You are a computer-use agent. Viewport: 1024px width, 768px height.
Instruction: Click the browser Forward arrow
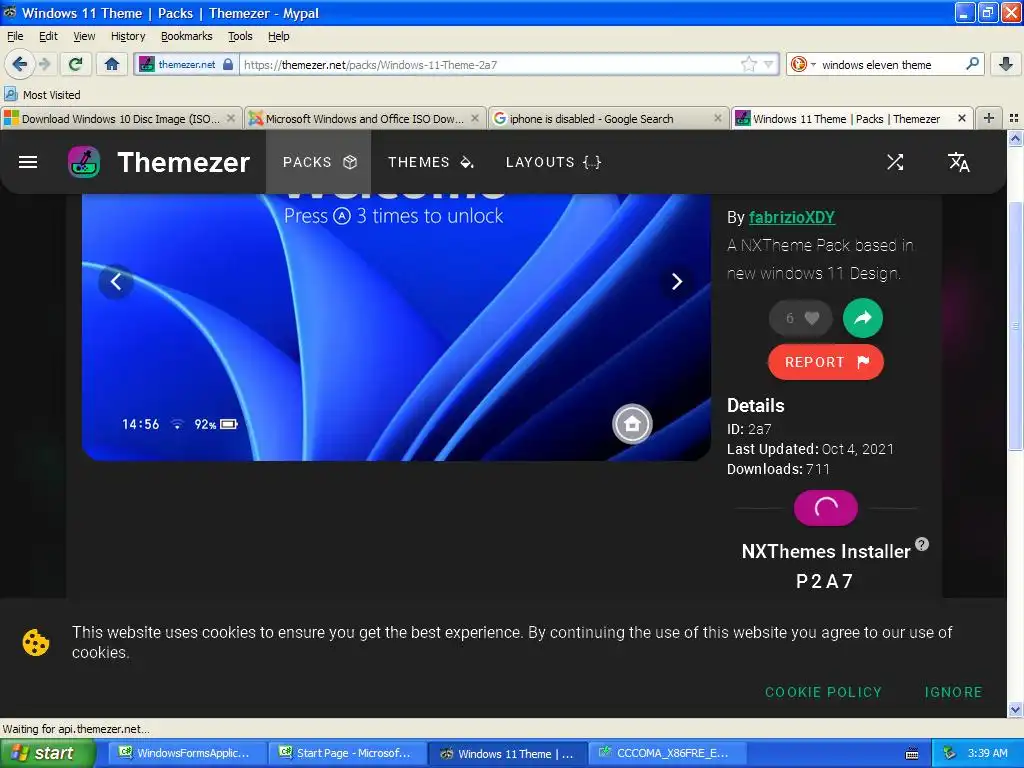44,64
